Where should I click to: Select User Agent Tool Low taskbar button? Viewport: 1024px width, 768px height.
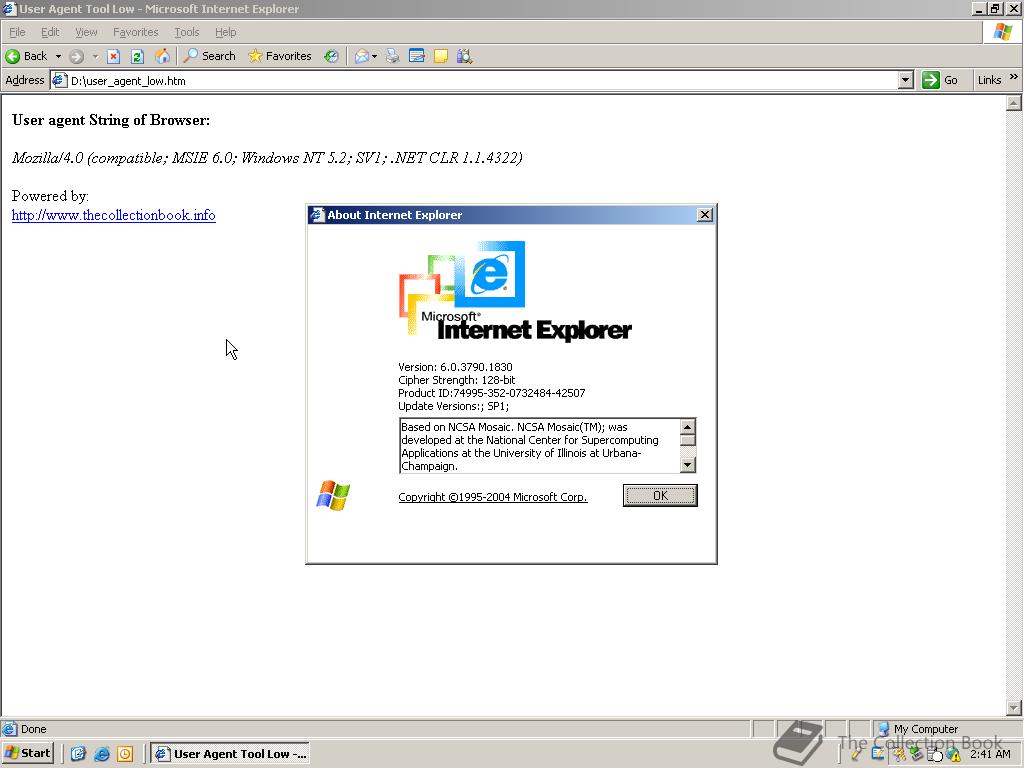[231, 754]
